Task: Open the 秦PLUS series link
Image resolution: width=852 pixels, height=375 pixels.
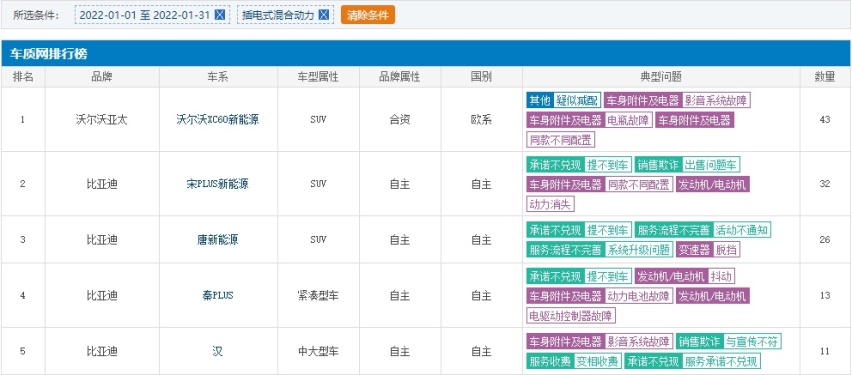Action: (x=218, y=296)
